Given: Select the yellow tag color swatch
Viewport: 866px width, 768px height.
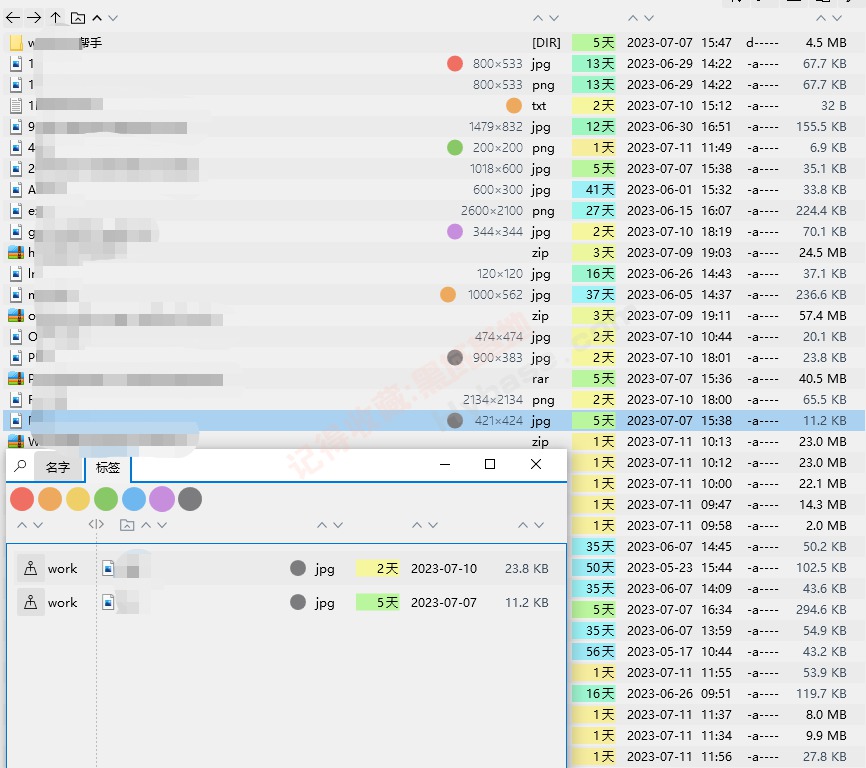Looking at the screenshot, I should pos(78,499).
